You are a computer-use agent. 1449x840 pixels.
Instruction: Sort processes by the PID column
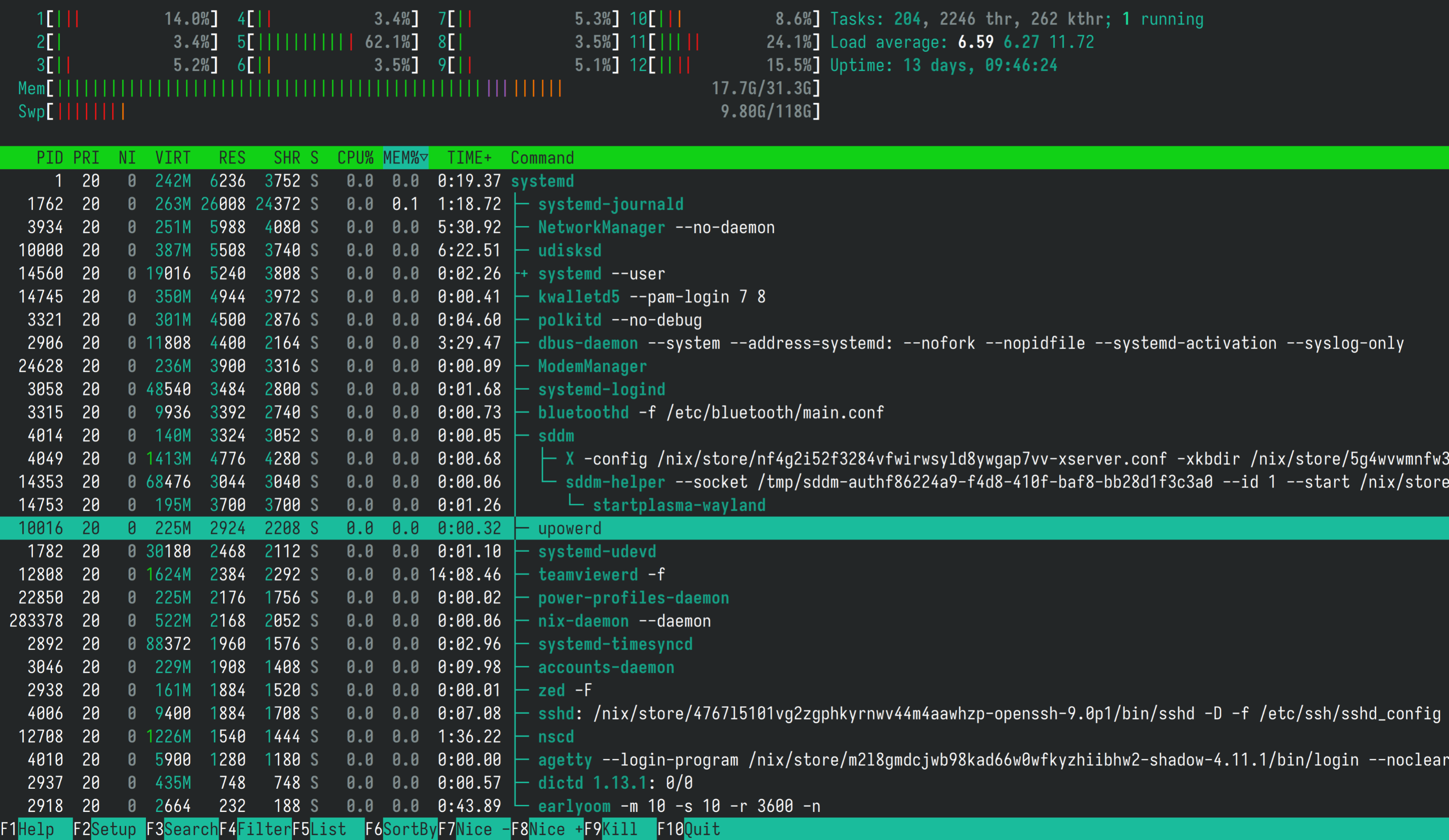pos(50,157)
